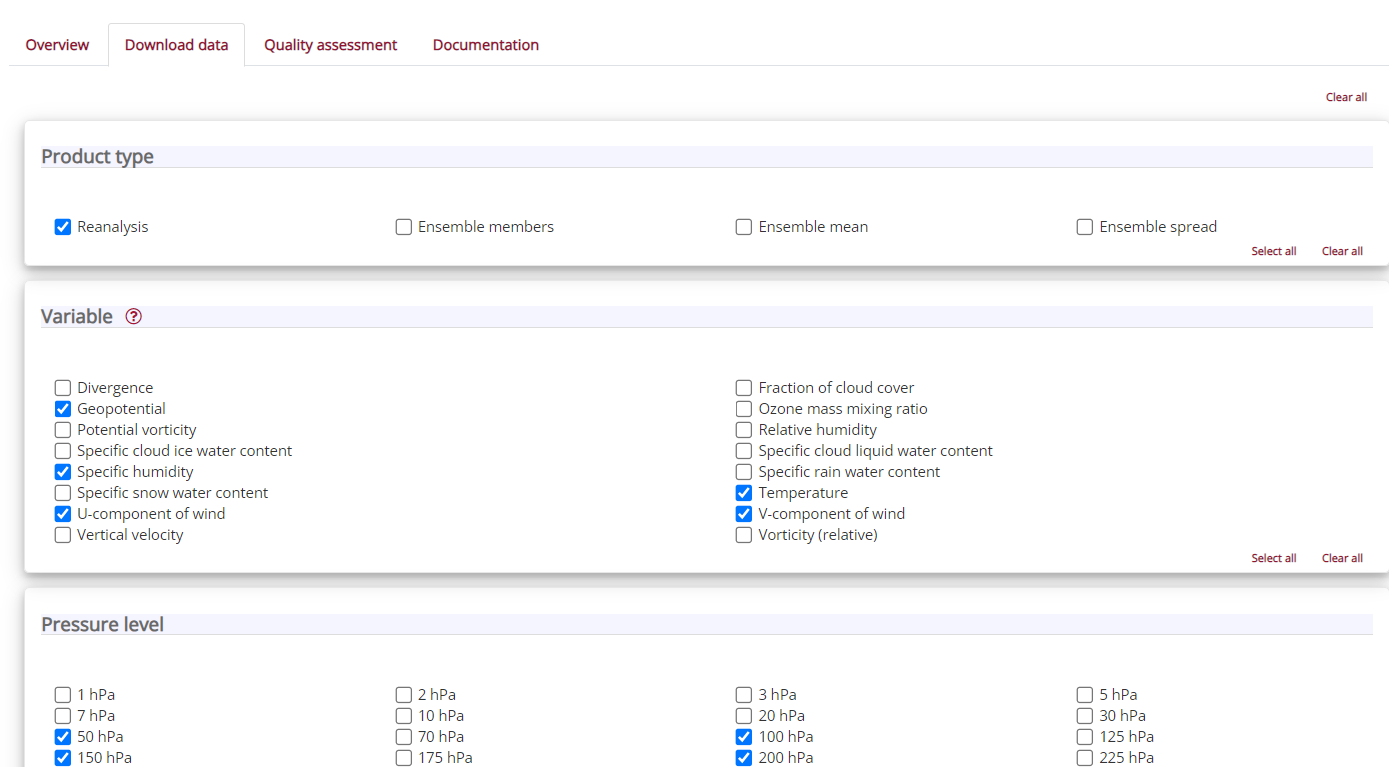Check the Divergence variable
The height and width of the screenshot is (767, 1389).
coord(63,388)
